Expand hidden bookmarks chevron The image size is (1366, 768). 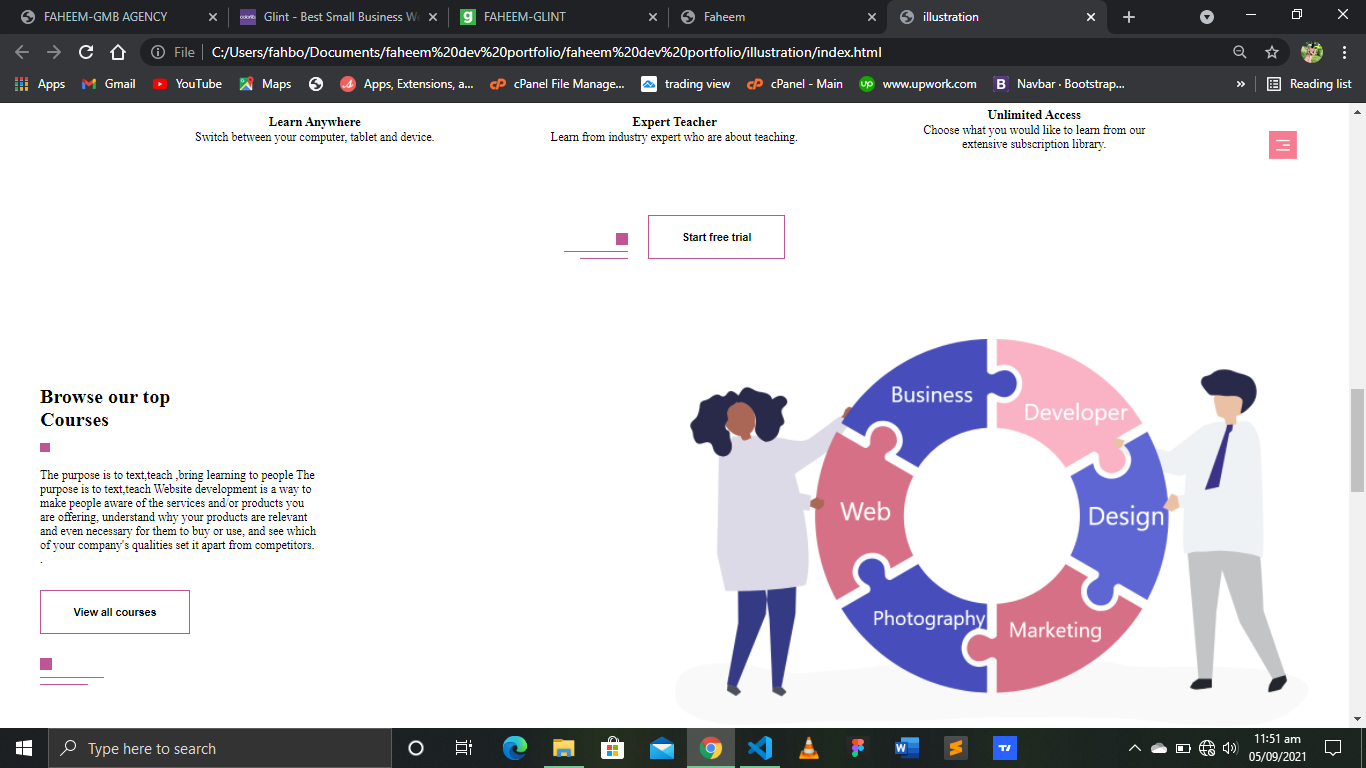click(x=1241, y=84)
